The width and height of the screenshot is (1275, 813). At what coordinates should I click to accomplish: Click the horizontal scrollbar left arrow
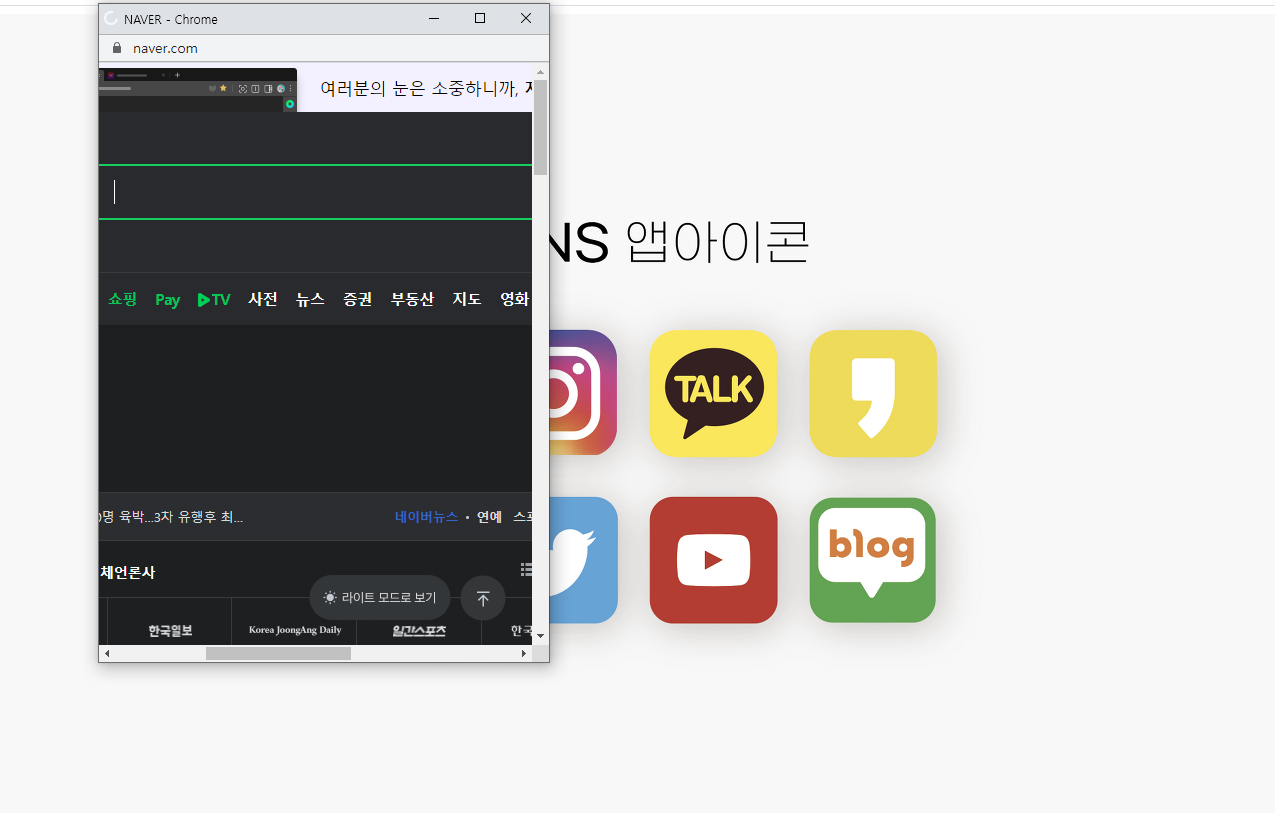107,653
